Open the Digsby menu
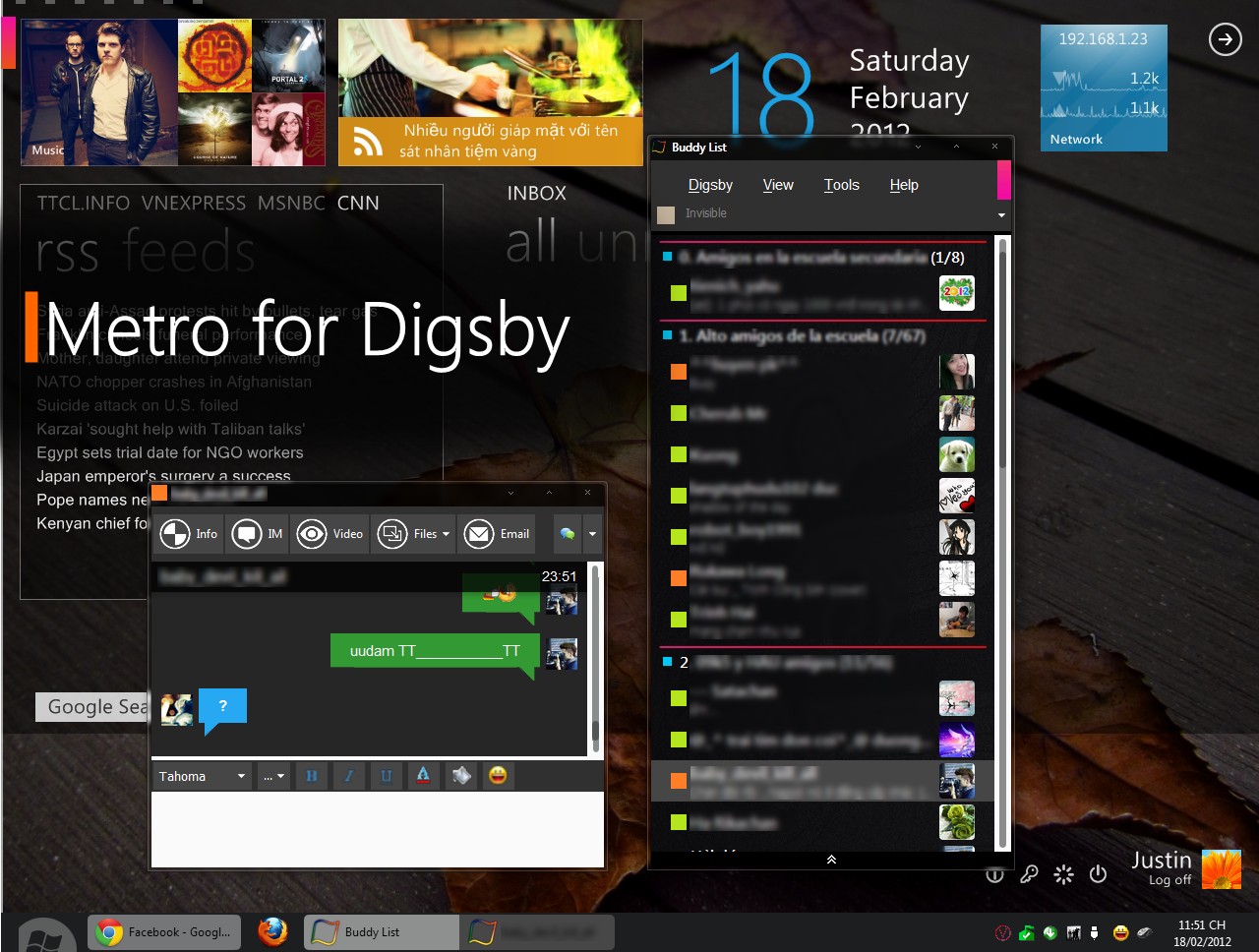Image resolution: width=1259 pixels, height=952 pixels. [710, 185]
